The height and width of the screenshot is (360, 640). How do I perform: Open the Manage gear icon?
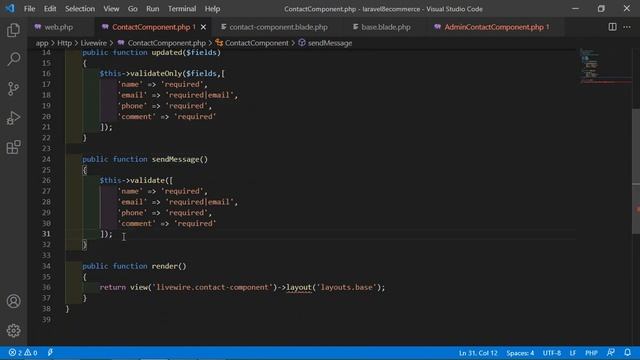(x=13, y=331)
